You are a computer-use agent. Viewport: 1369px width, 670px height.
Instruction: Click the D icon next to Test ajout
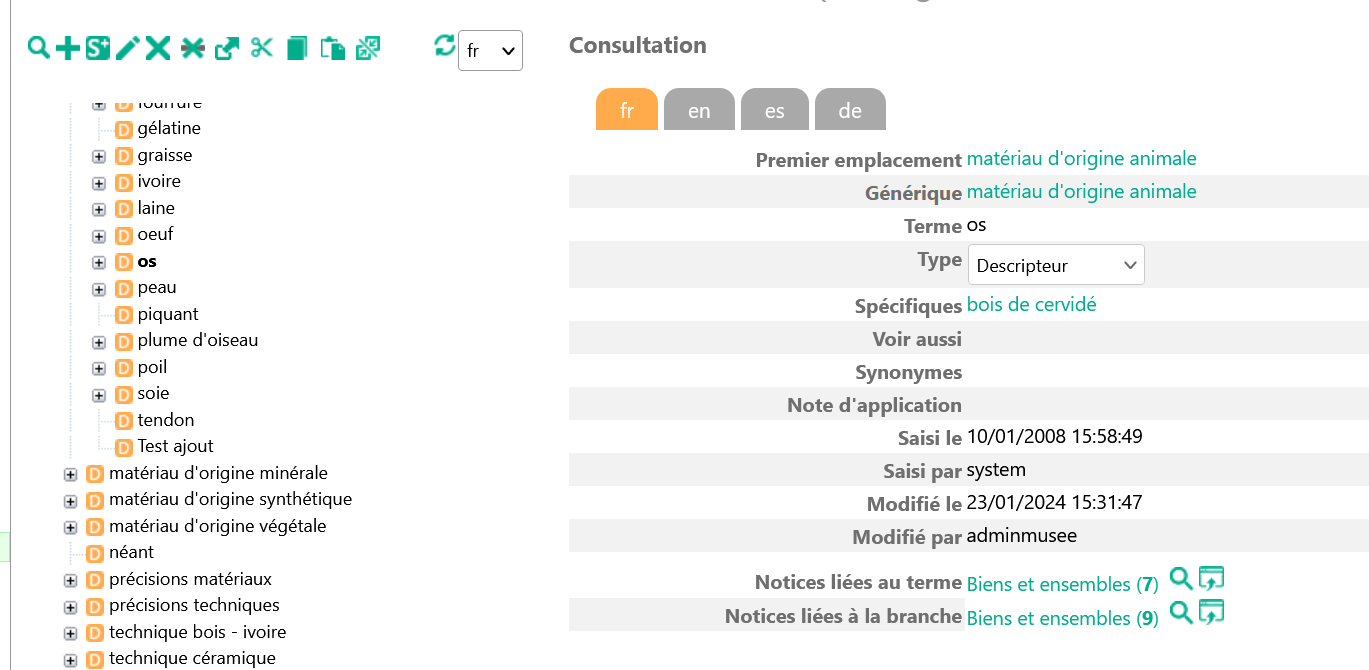click(x=124, y=447)
